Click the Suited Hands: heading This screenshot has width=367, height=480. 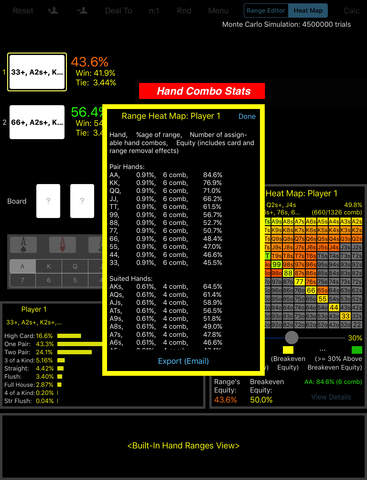pyautogui.click(x=131, y=279)
